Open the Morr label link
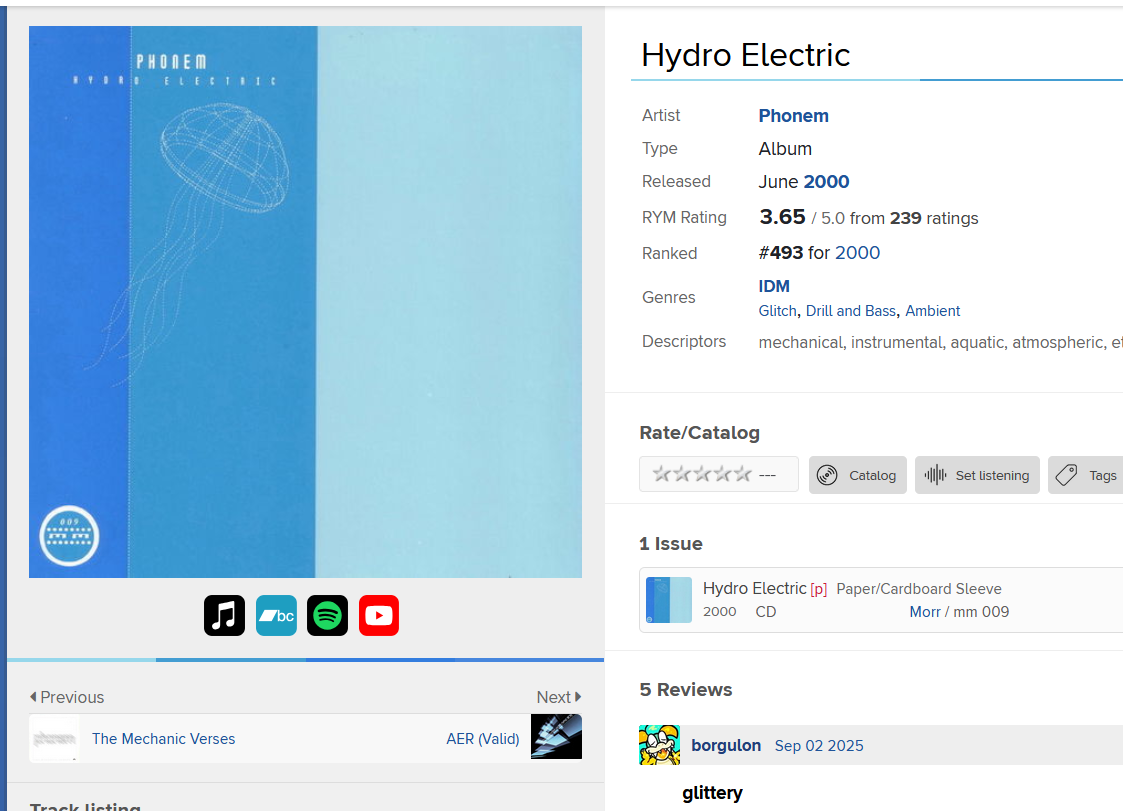Screen dimensions: 1123x811 click(925, 612)
